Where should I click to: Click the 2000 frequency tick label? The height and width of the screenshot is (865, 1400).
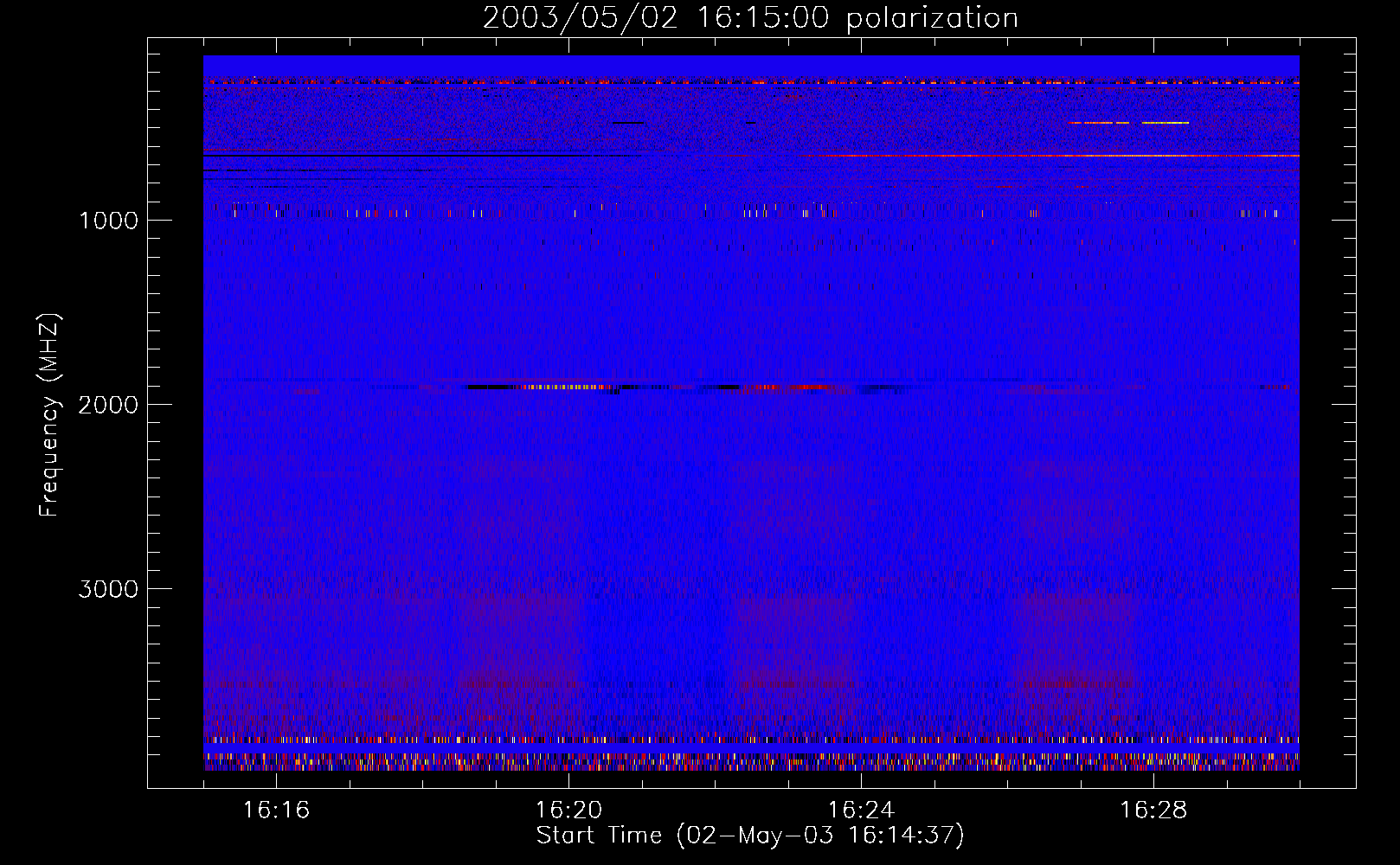pyautogui.click(x=108, y=405)
